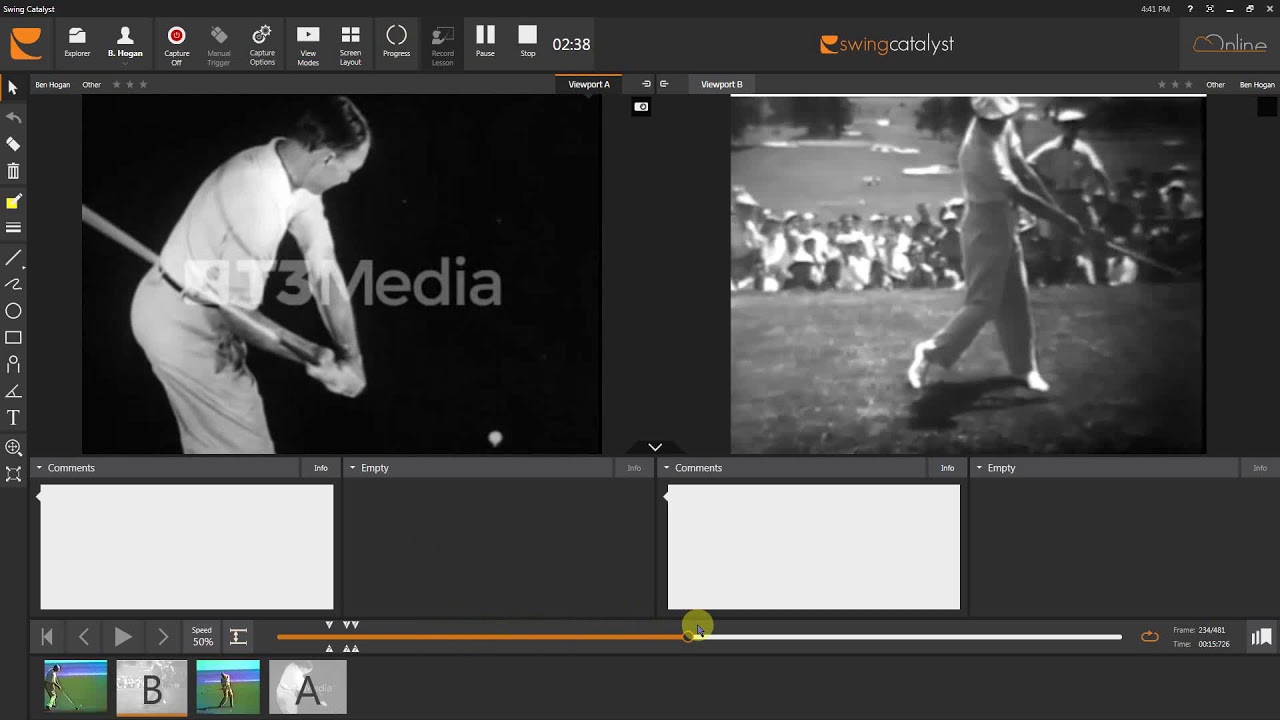Collapse the Comments panel under Viewport A

click(x=40, y=468)
